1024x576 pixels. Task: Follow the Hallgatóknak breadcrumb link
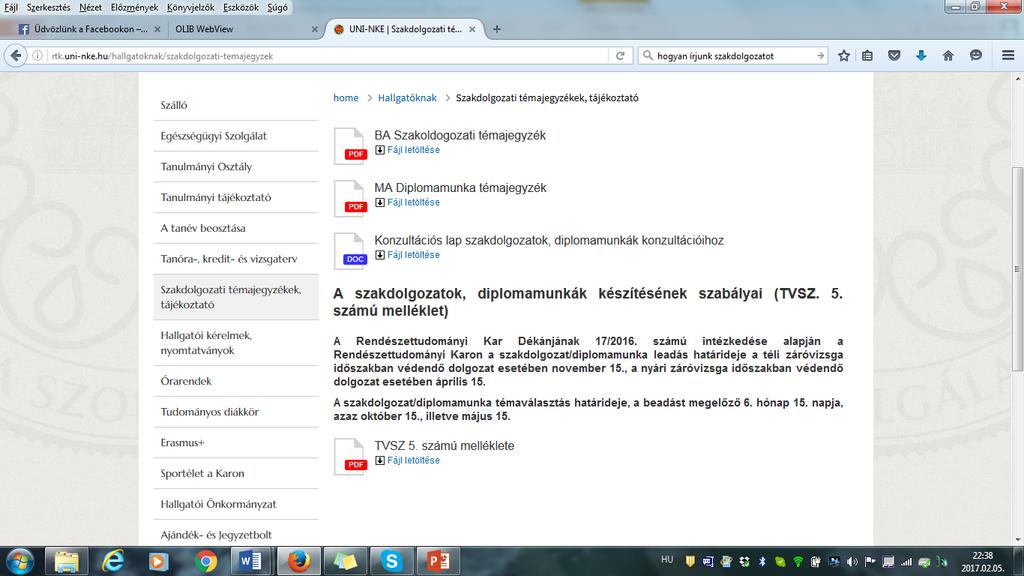pyautogui.click(x=407, y=97)
